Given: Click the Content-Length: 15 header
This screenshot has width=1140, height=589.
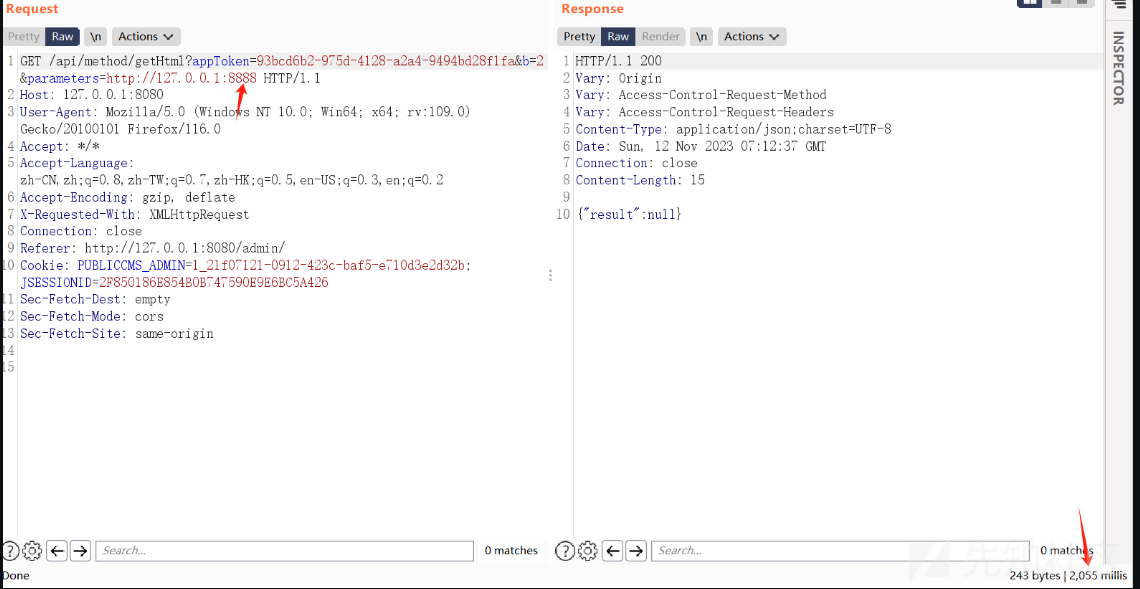Looking at the screenshot, I should (x=640, y=180).
